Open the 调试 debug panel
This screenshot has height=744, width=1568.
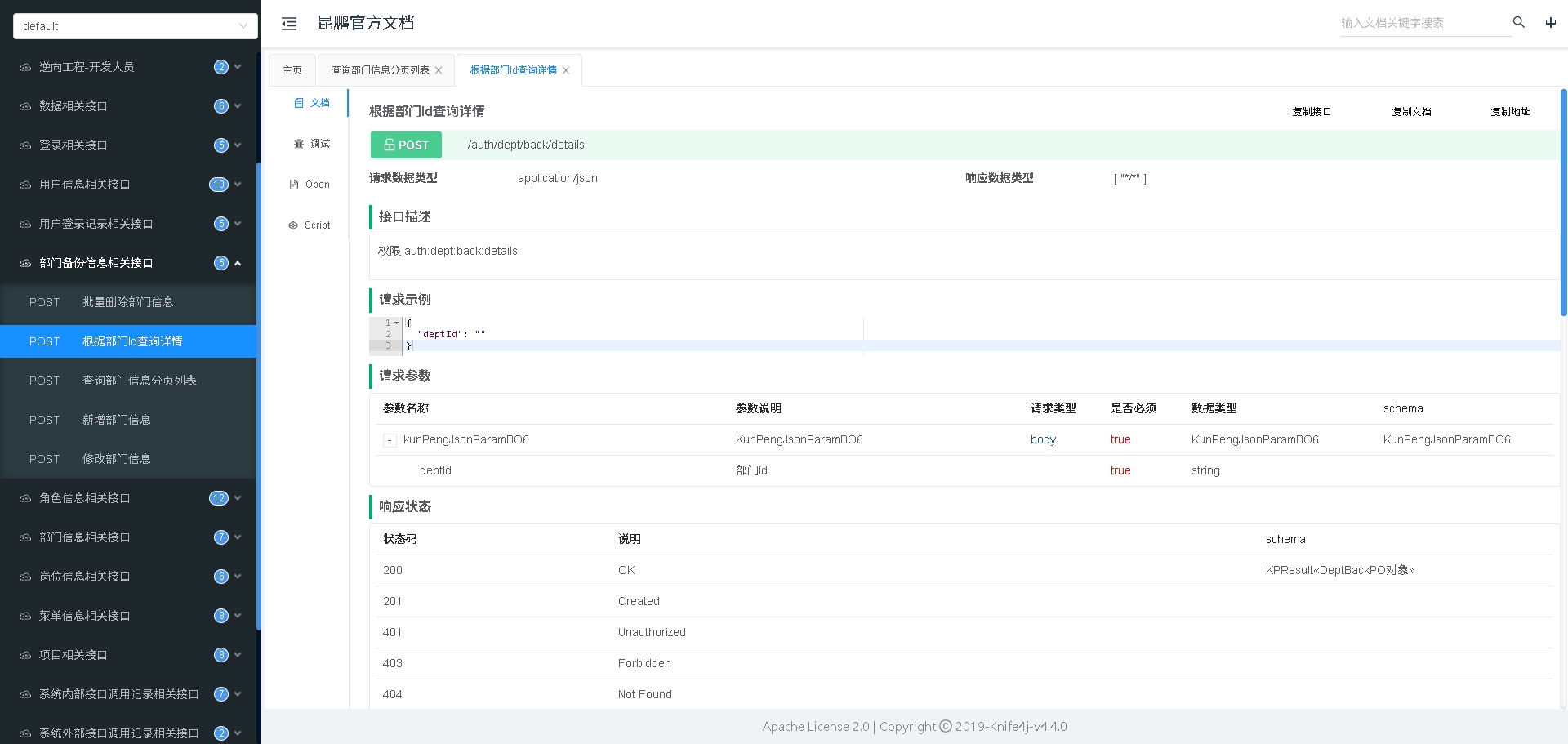point(312,144)
